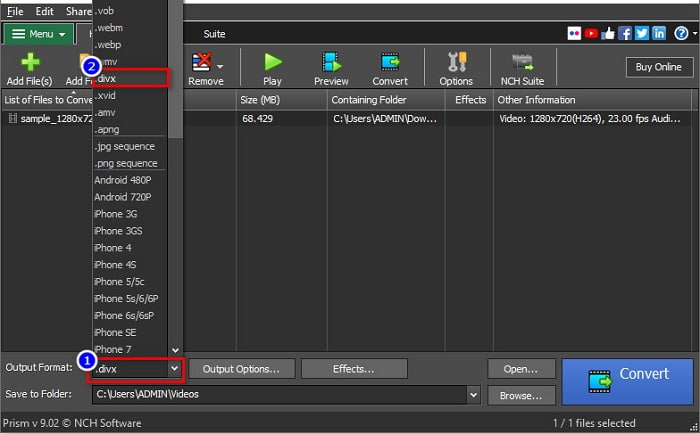Click the LinkedIn share icon
The width and height of the screenshot is (700, 434).
tap(658, 33)
